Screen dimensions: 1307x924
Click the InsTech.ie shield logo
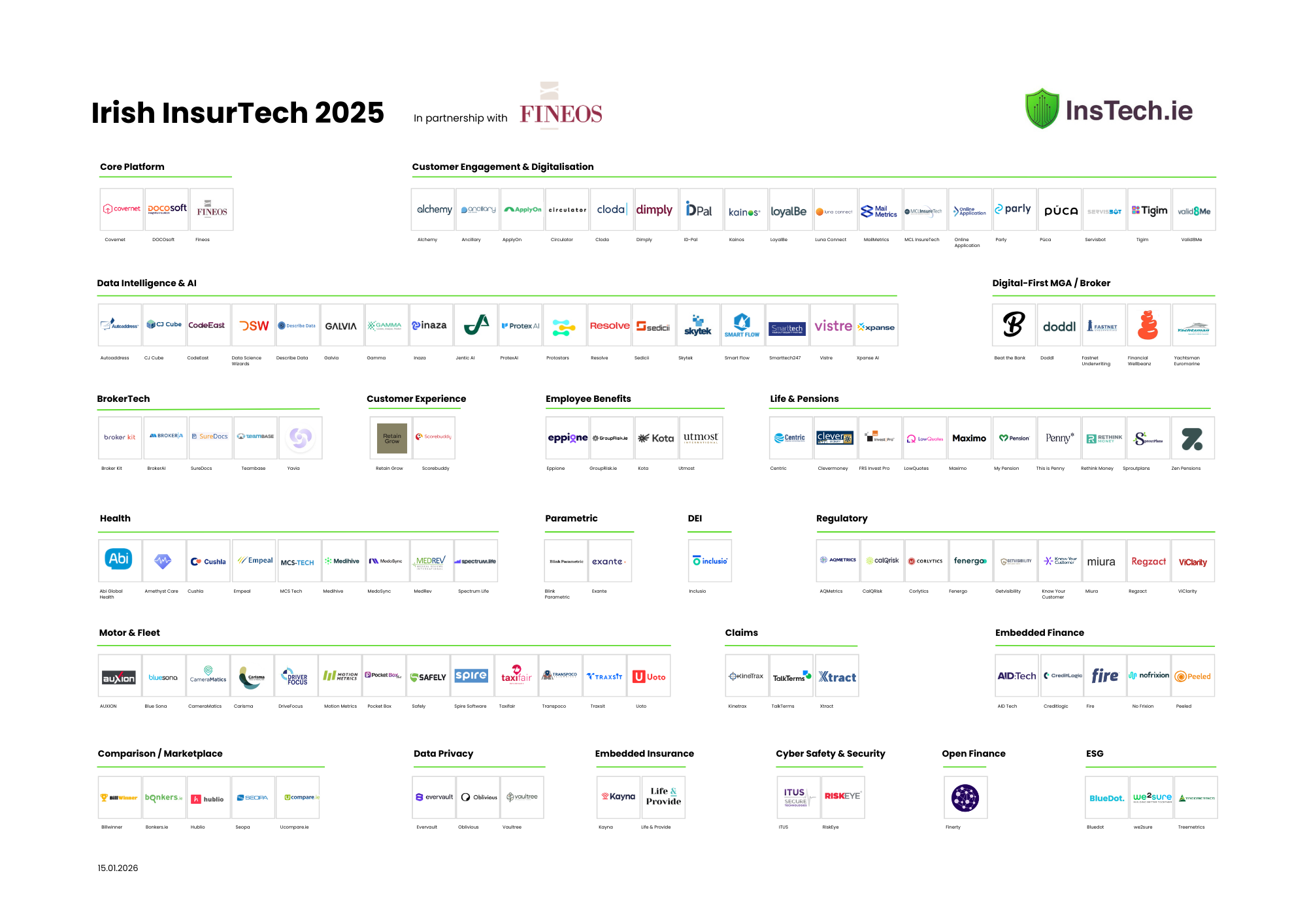1042,109
